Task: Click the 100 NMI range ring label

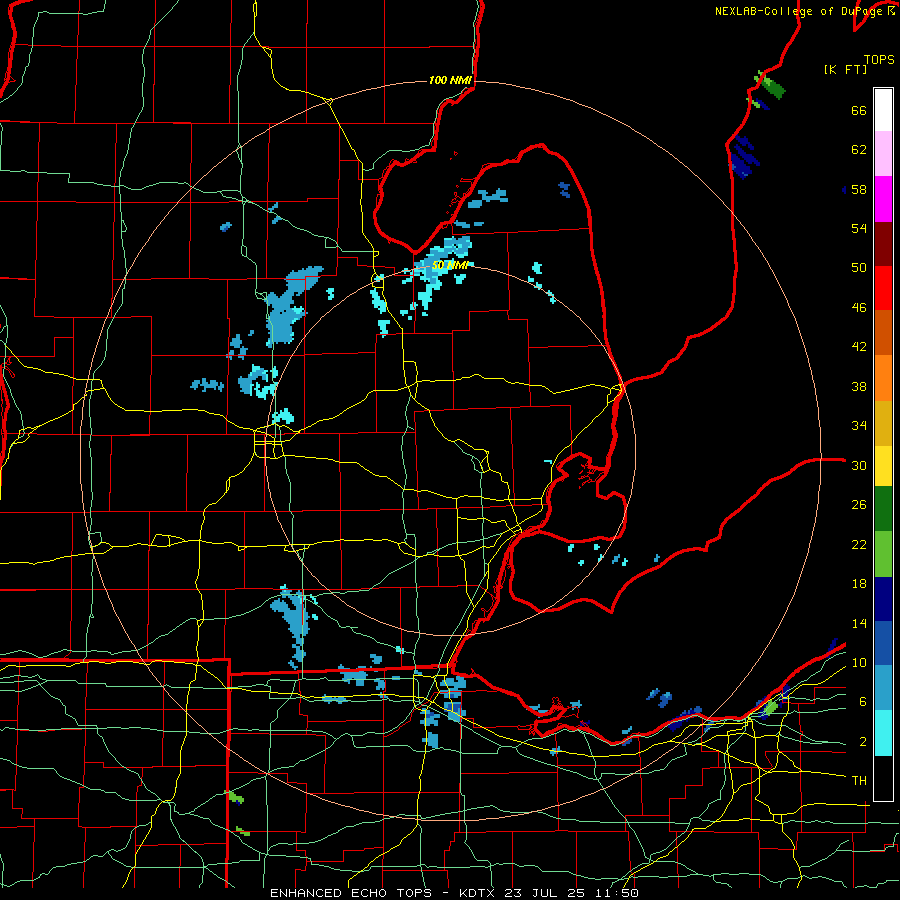Action: [450, 80]
